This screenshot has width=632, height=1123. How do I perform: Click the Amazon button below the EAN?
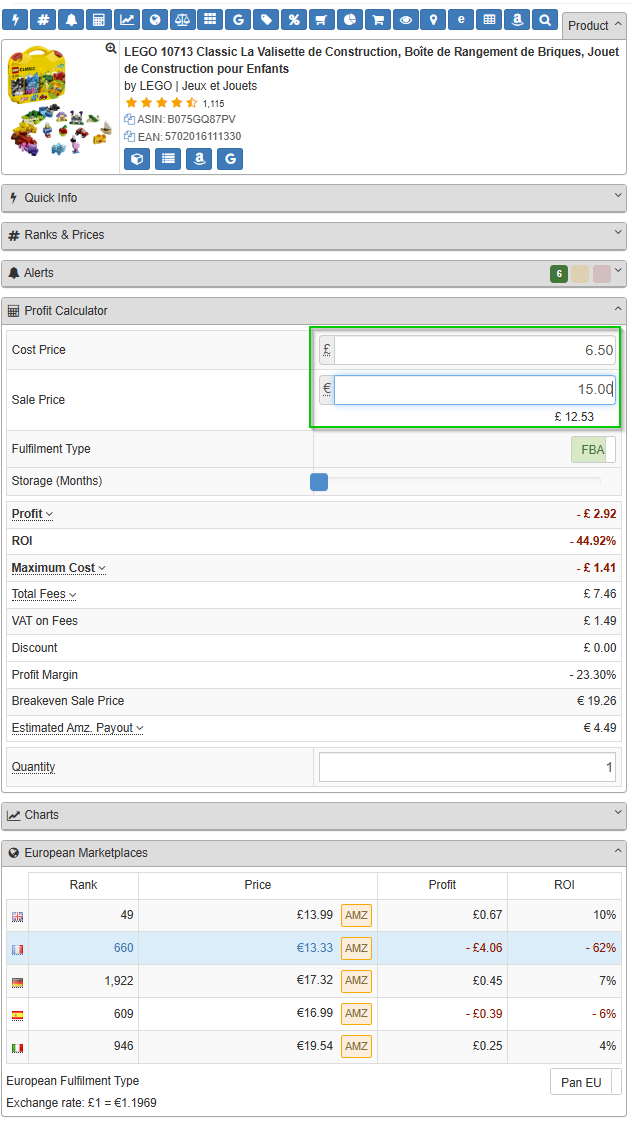coord(199,159)
